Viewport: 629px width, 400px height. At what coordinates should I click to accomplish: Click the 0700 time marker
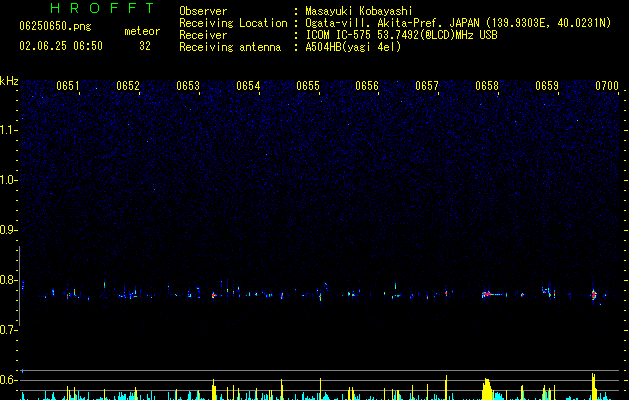(607, 86)
